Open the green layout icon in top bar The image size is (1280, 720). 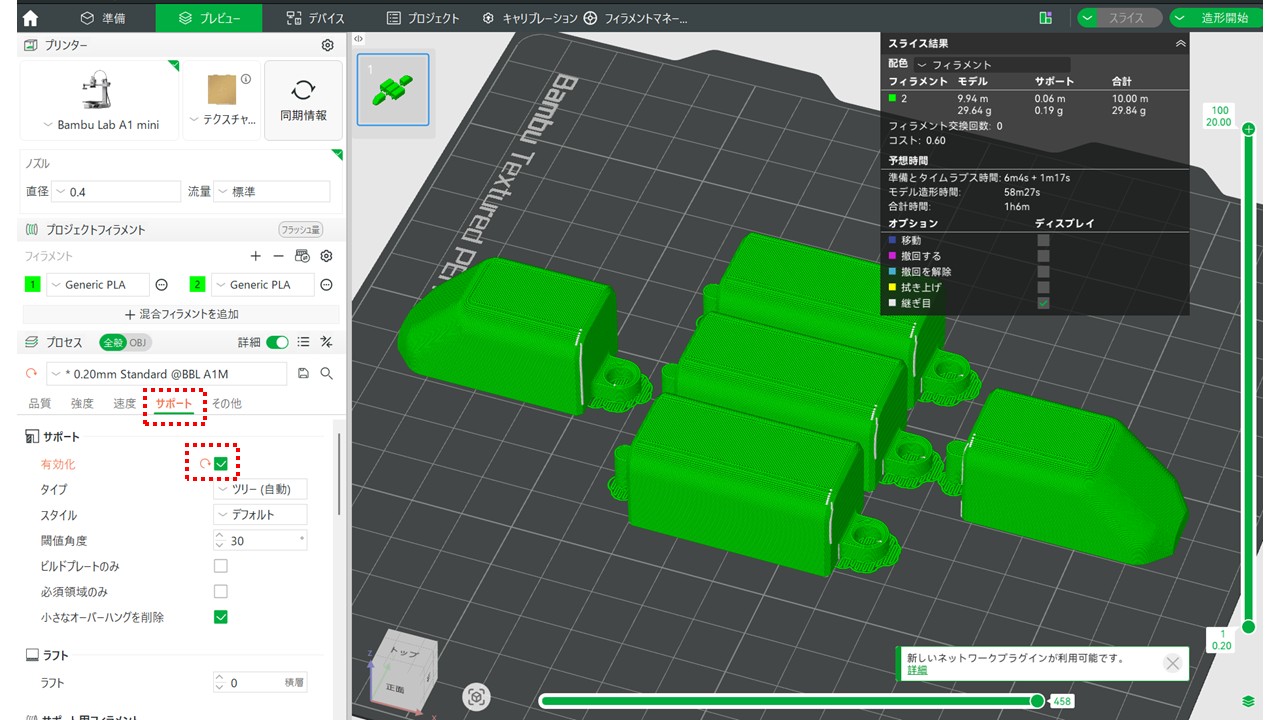pyautogui.click(x=1045, y=18)
